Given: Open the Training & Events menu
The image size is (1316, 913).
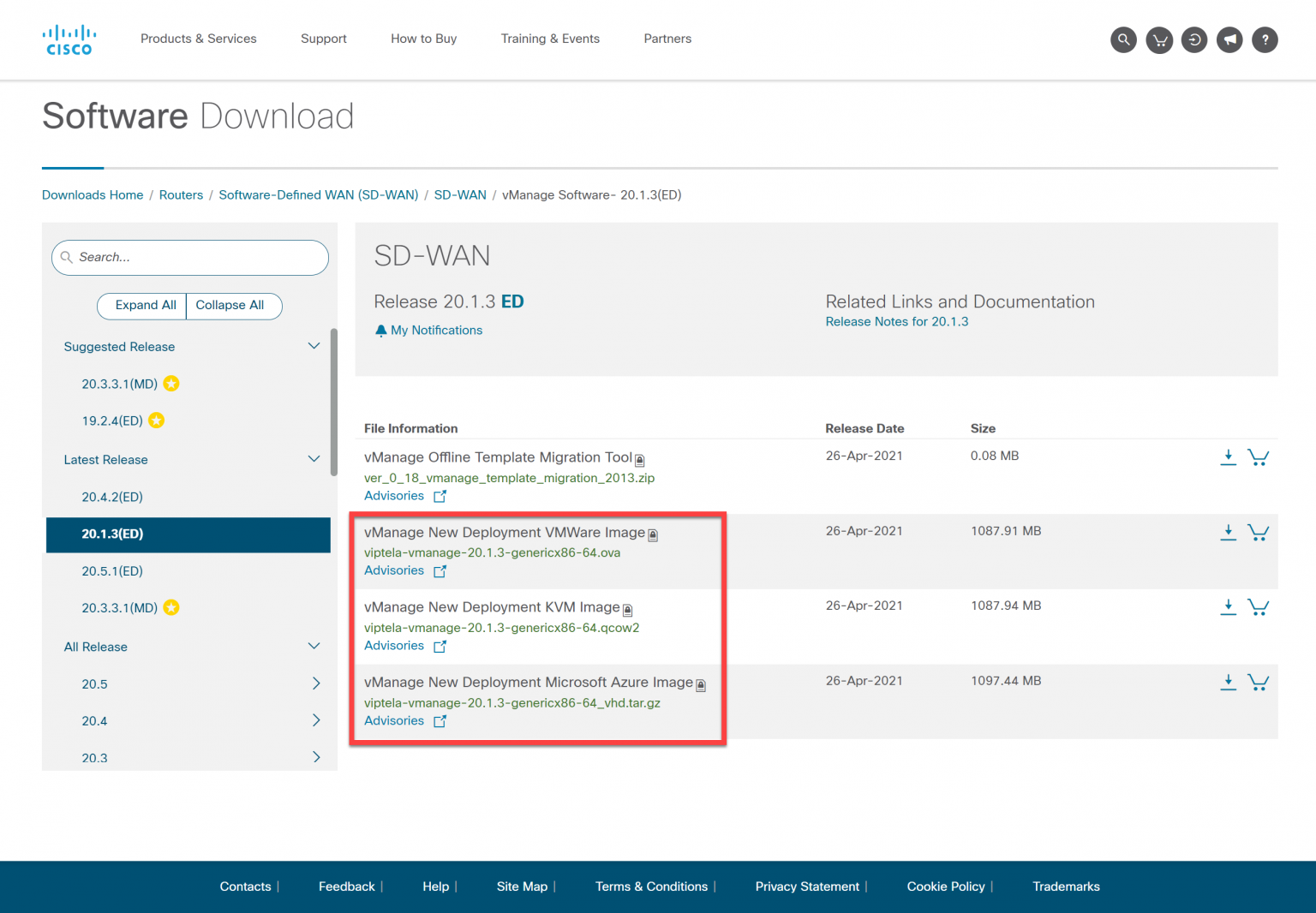Looking at the screenshot, I should point(550,39).
